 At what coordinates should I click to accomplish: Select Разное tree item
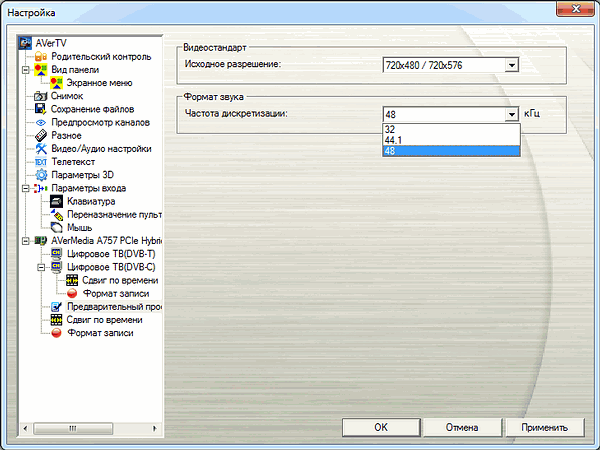pos(66,135)
